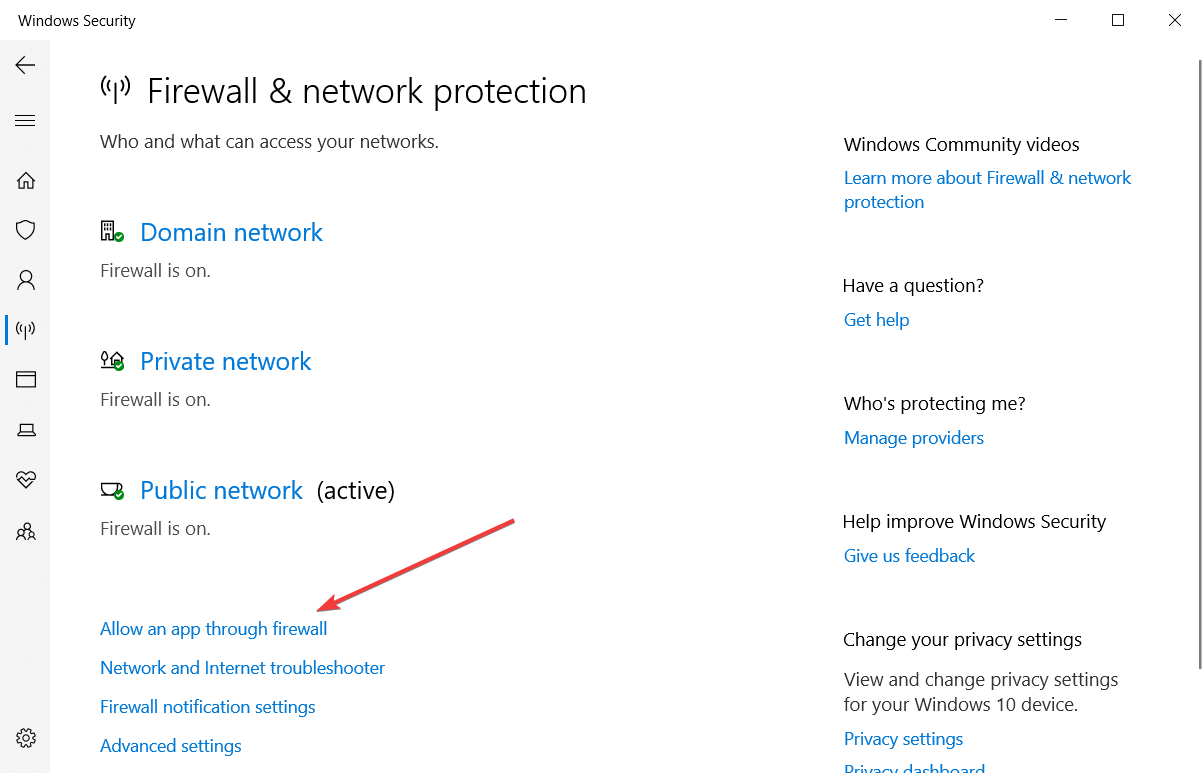
Task: Click Allow an app through firewall
Action: coord(213,629)
